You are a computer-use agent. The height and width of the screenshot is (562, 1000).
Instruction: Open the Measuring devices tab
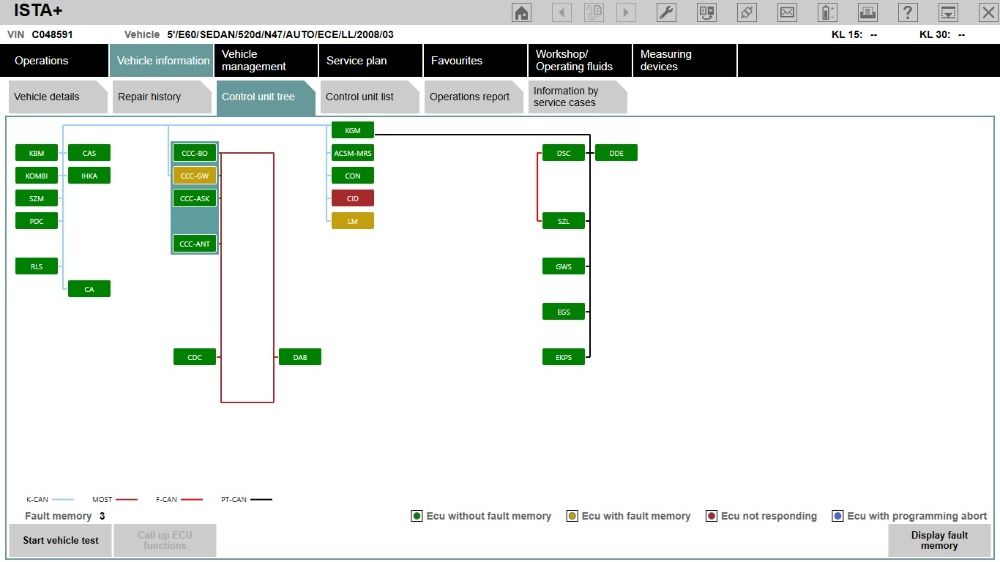click(x=684, y=61)
